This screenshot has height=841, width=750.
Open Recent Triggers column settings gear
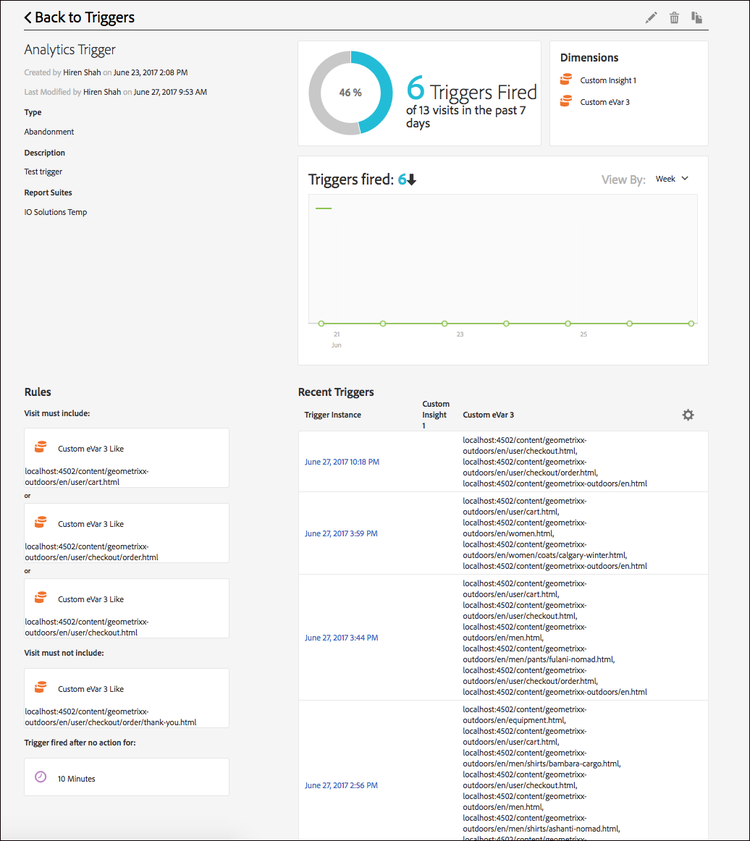(x=688, y=415)
